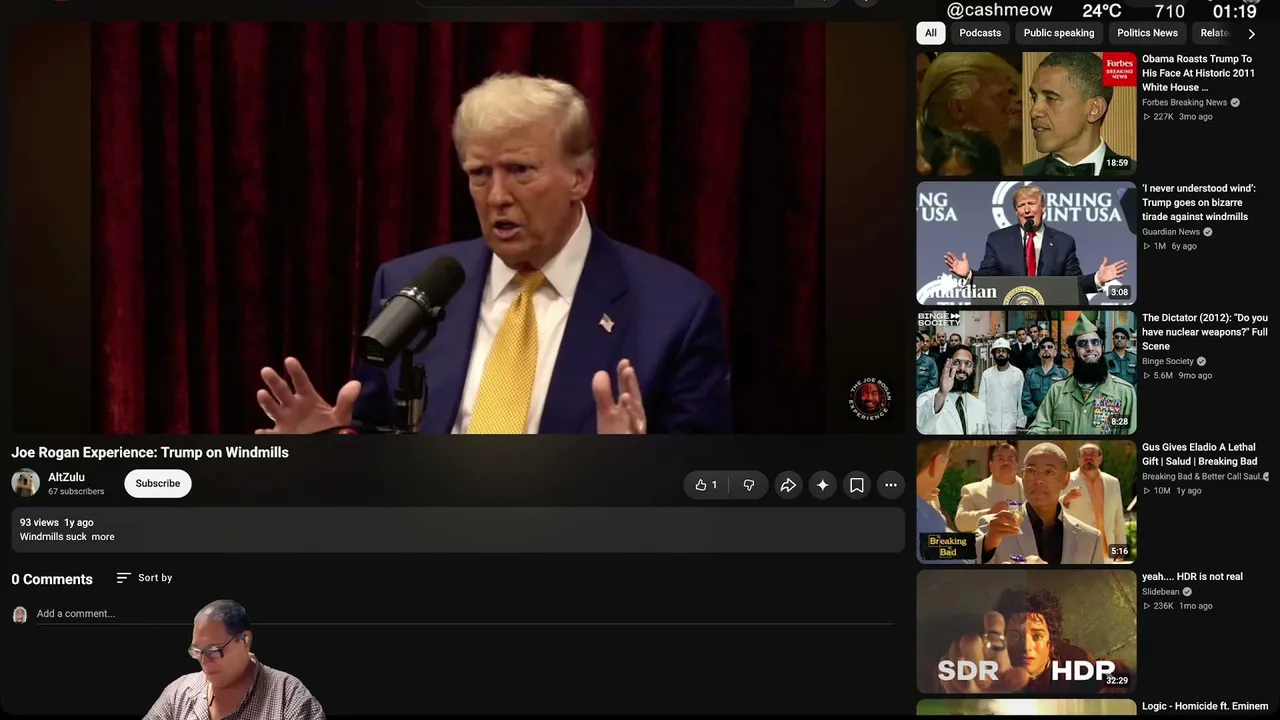This screenshot has height=720, width=1280.
Task: Open the Sort by comments menu
Action: click(144, 578)
